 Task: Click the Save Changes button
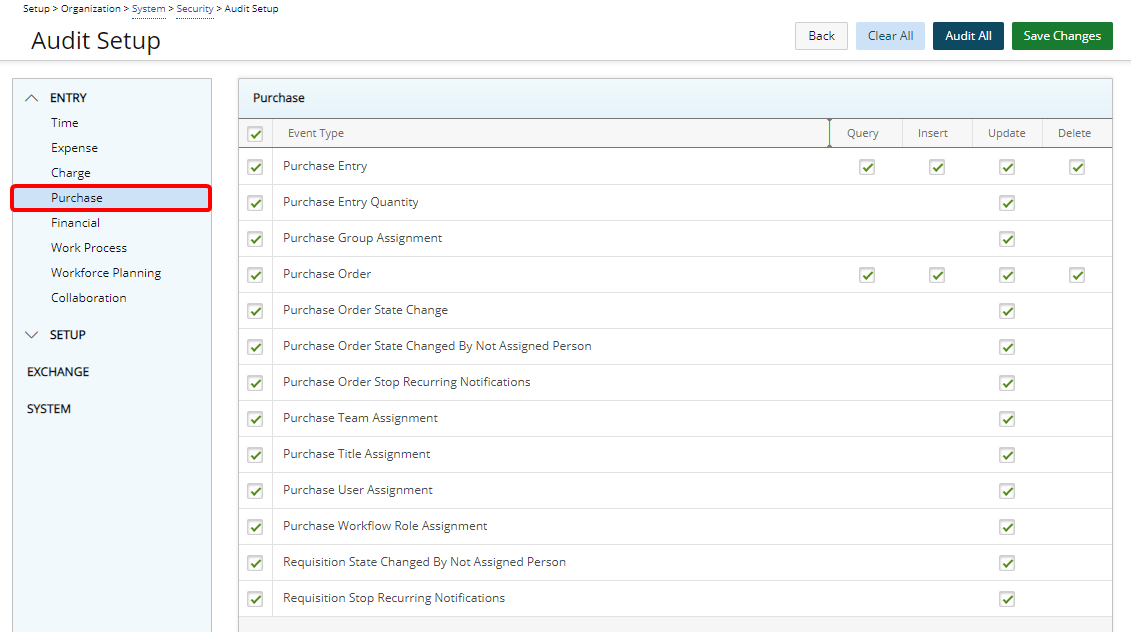point(1062,36)
